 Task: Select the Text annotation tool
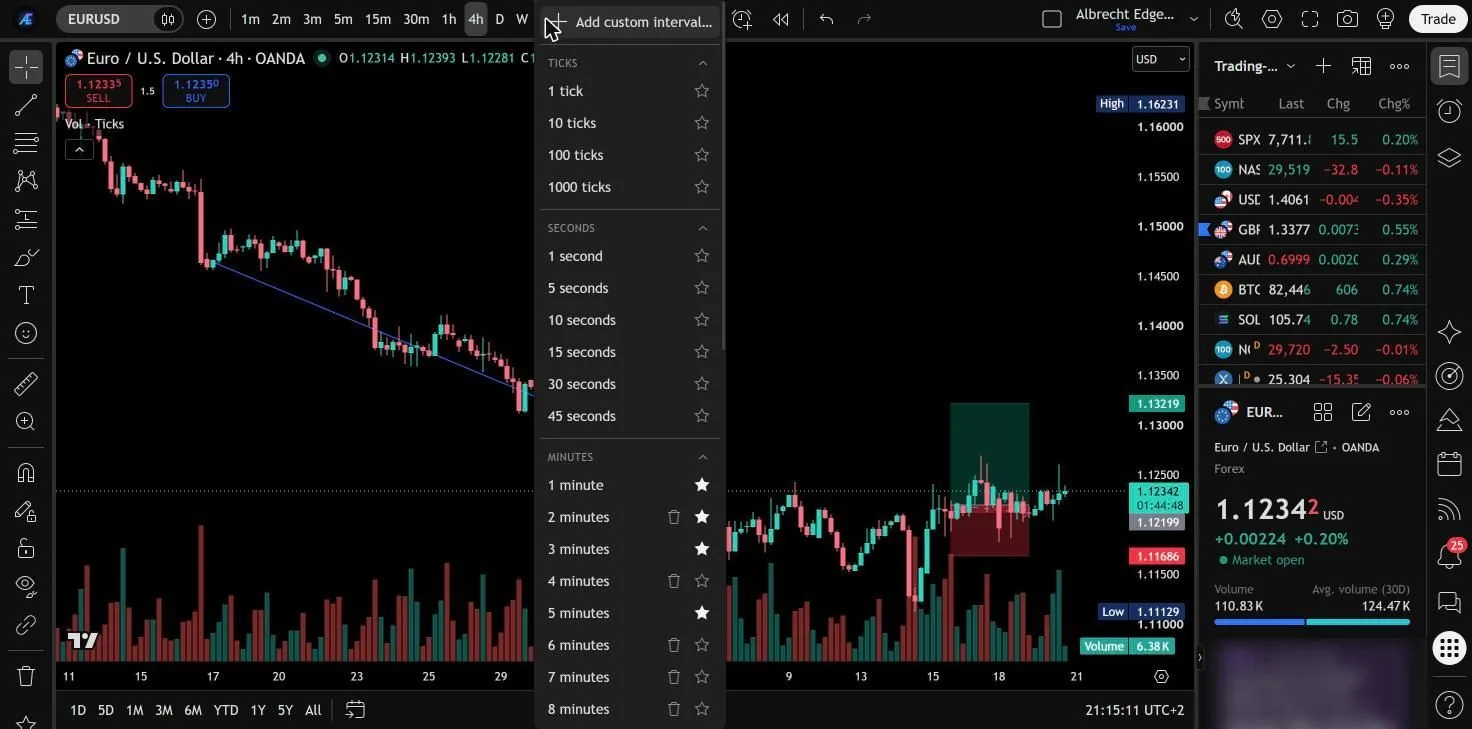pos(26,295)
